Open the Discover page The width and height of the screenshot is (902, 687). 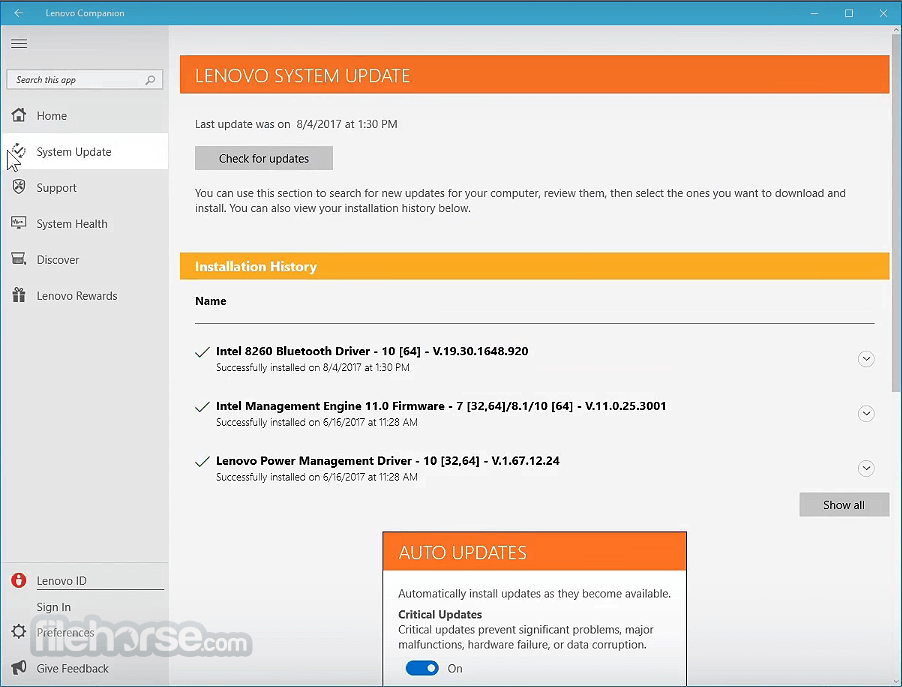85,259
